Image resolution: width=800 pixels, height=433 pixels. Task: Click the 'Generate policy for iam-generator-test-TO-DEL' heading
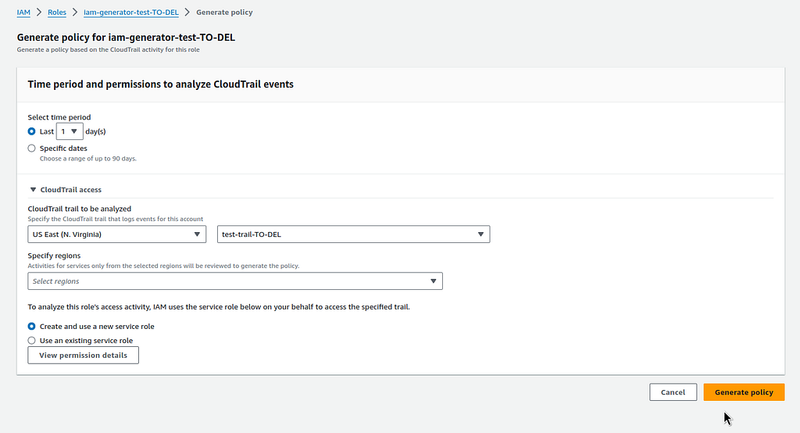pos(126,37)
